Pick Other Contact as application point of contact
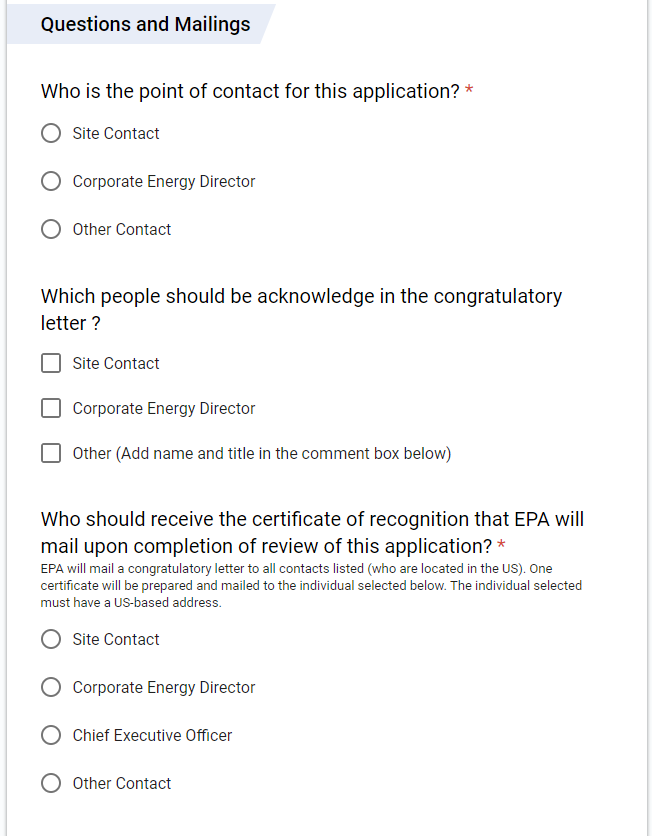 [51, 230]
